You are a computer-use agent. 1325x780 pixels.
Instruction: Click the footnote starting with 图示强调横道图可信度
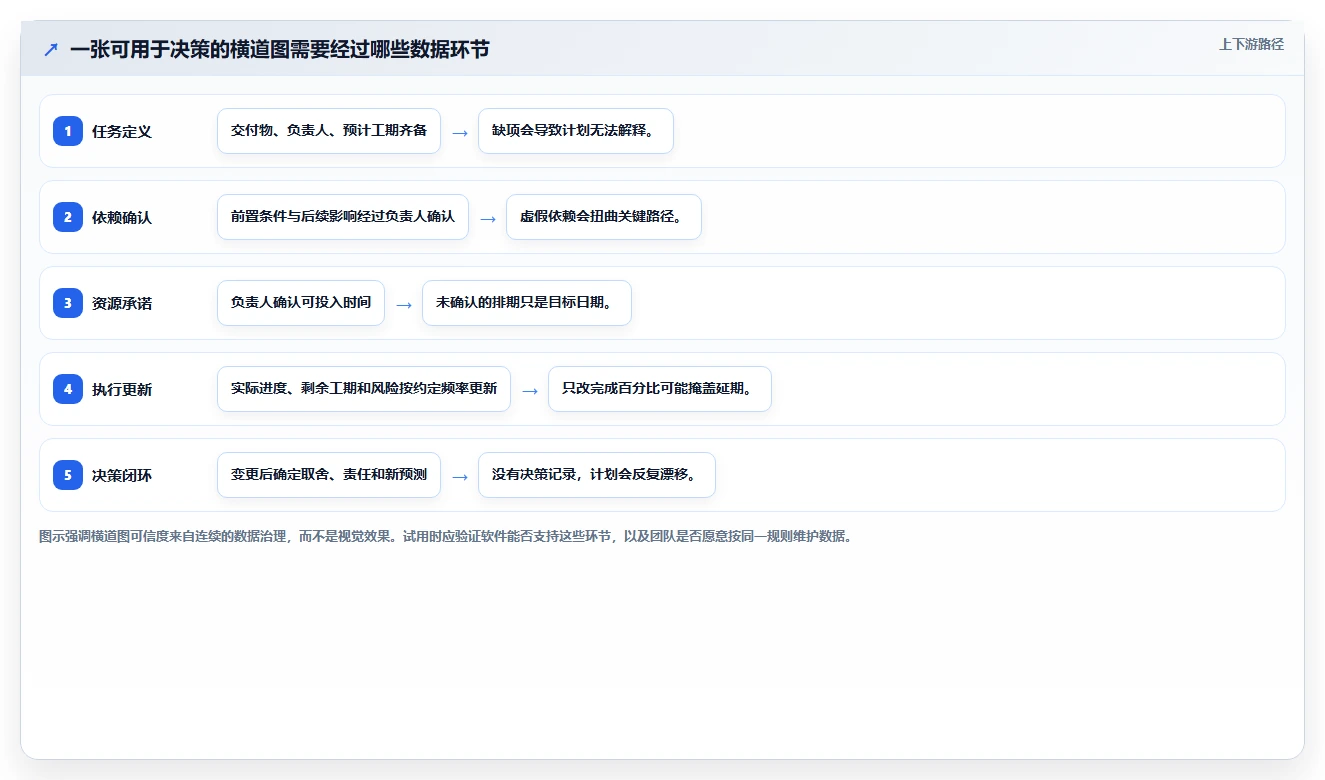(445, 536)
